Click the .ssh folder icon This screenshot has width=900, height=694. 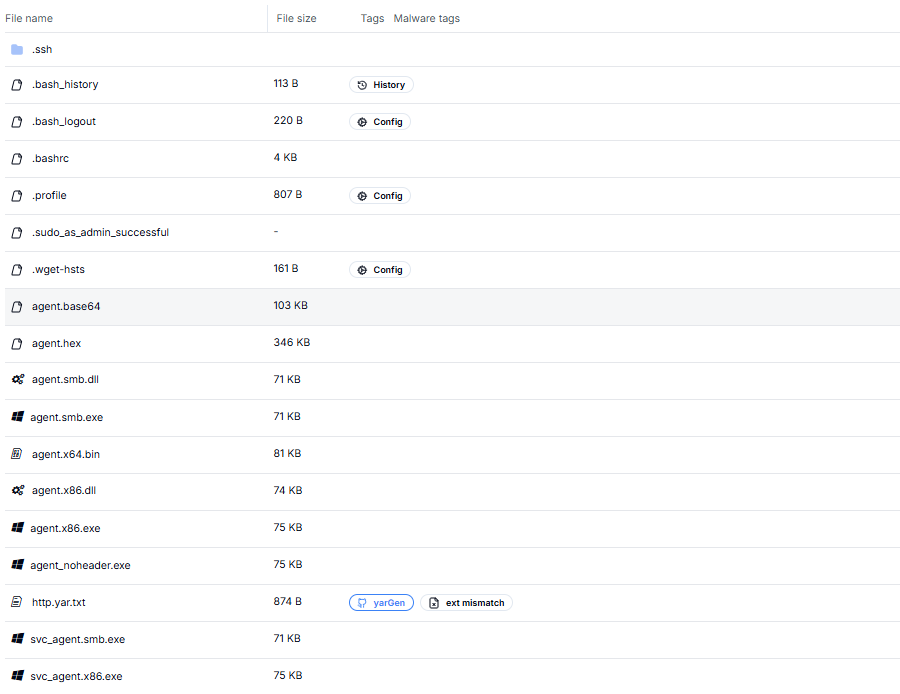17,49
